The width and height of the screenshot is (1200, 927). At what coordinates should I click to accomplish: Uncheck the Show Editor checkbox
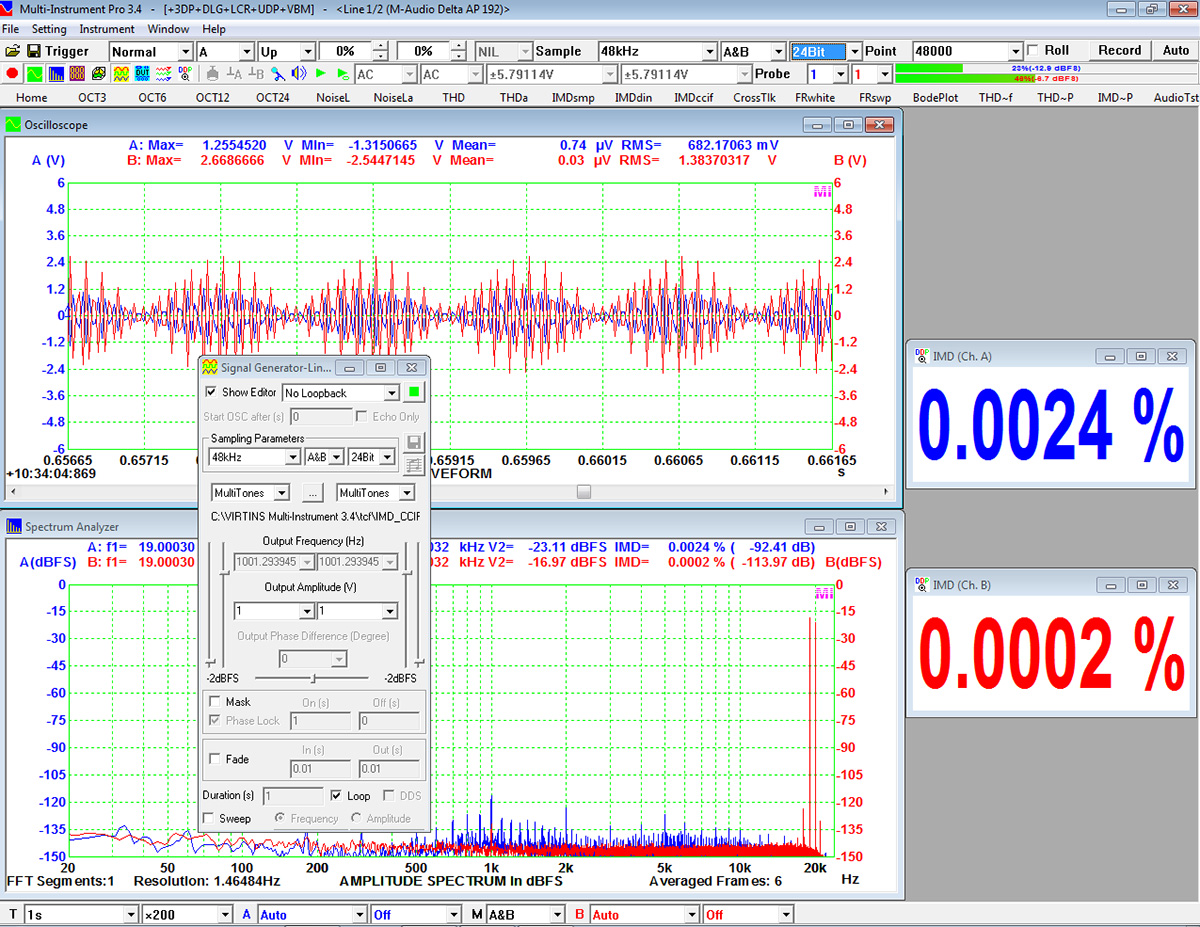coord(211,392)
